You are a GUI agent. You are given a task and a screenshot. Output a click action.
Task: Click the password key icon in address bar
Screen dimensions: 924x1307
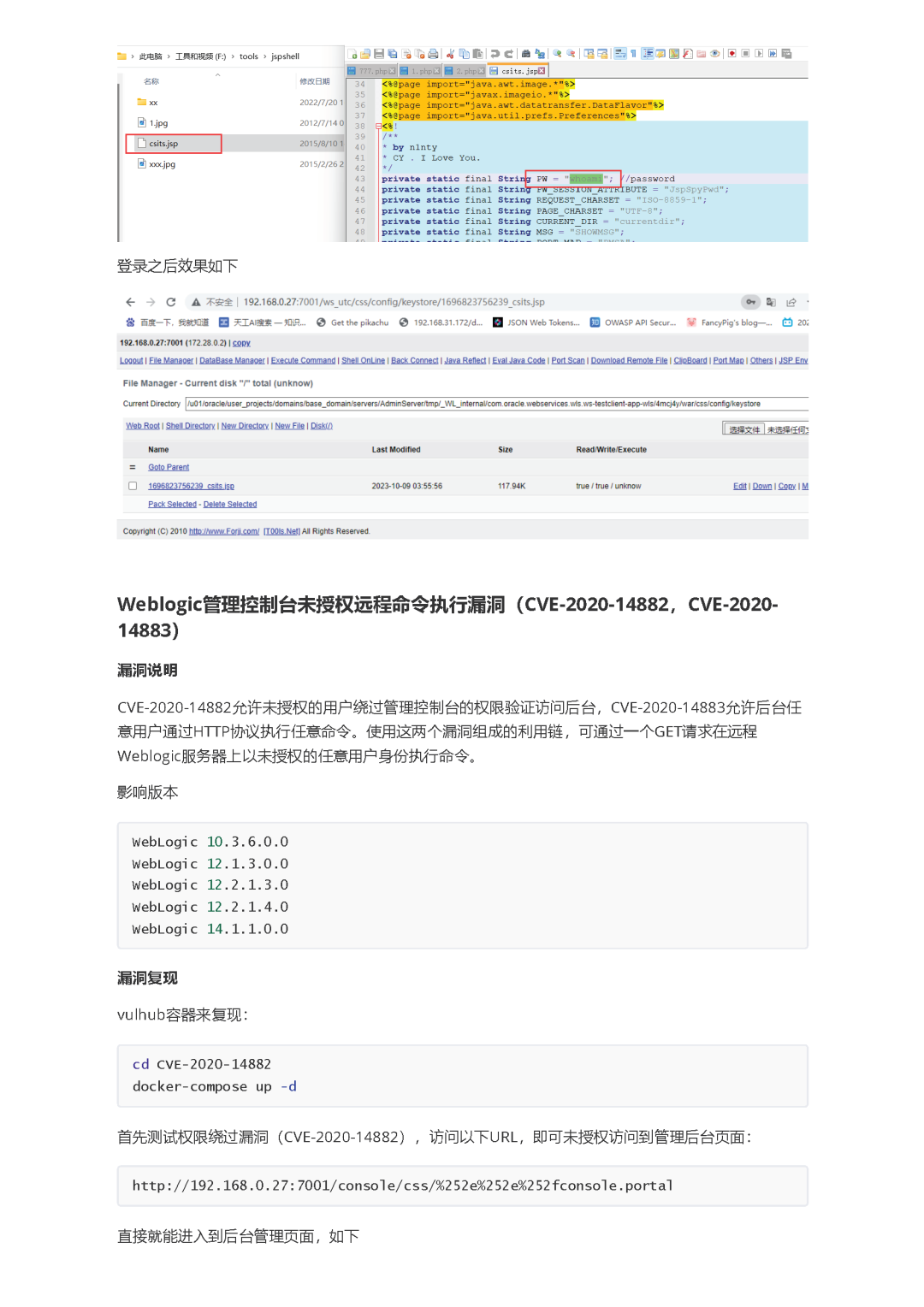[x=750, y=302]
